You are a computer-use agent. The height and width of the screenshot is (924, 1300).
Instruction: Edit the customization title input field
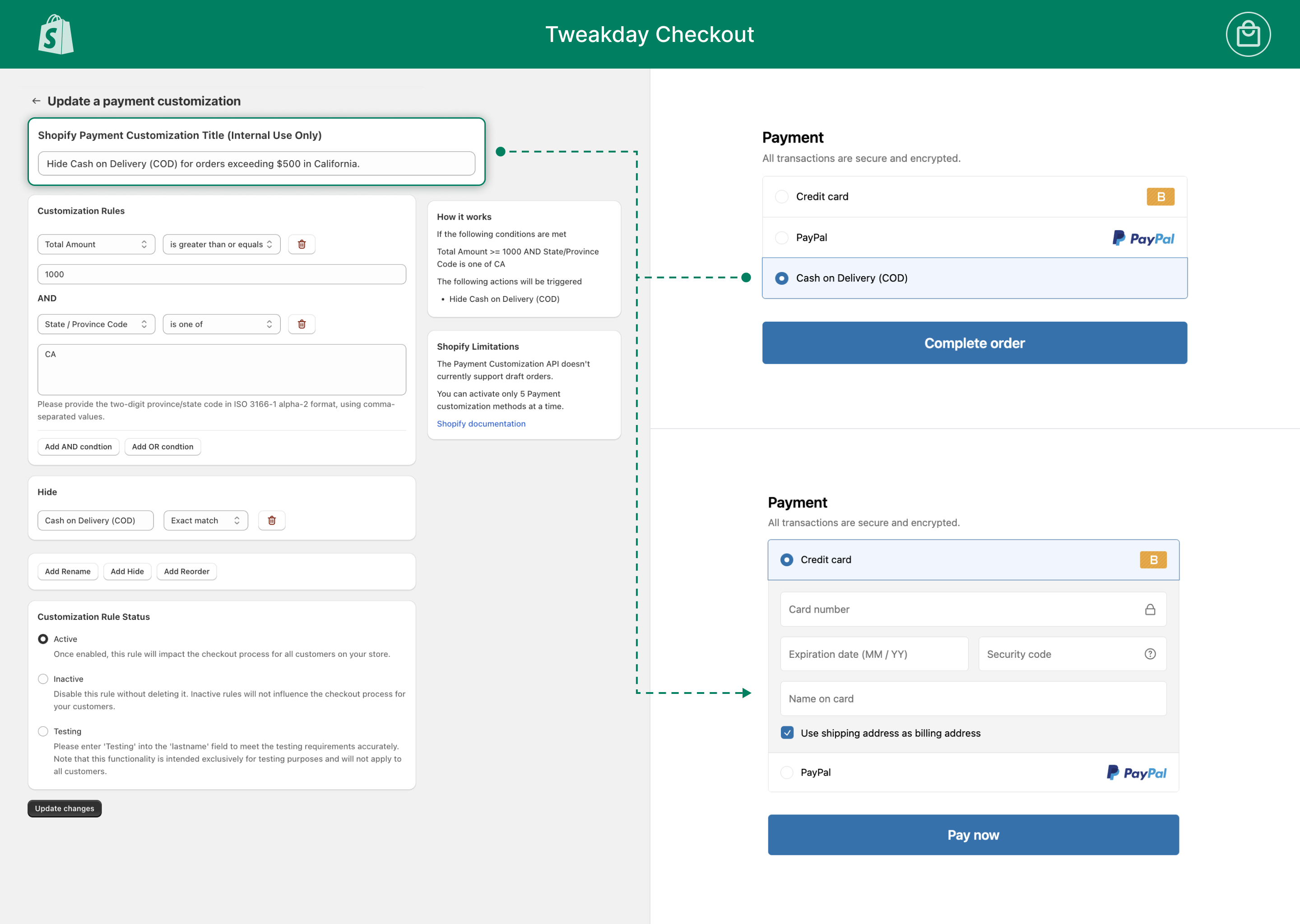(x=257, y=163)
